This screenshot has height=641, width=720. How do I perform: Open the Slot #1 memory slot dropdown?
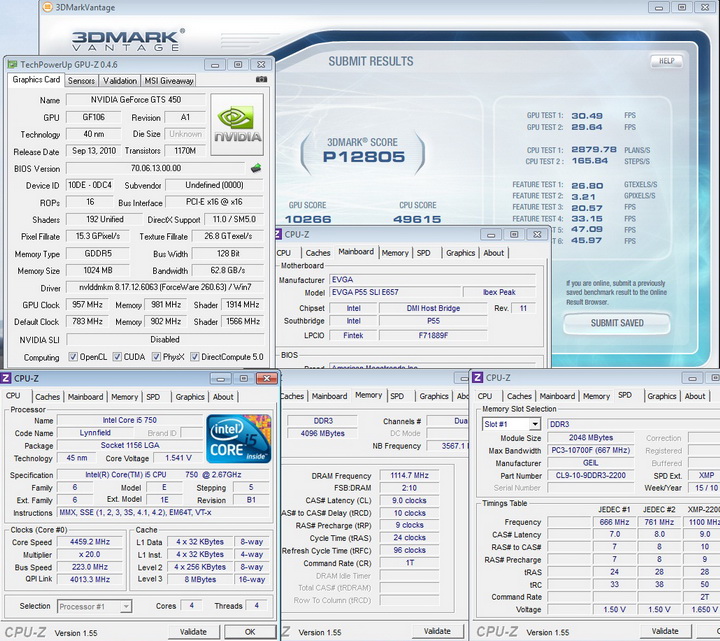tap(511, 424)
